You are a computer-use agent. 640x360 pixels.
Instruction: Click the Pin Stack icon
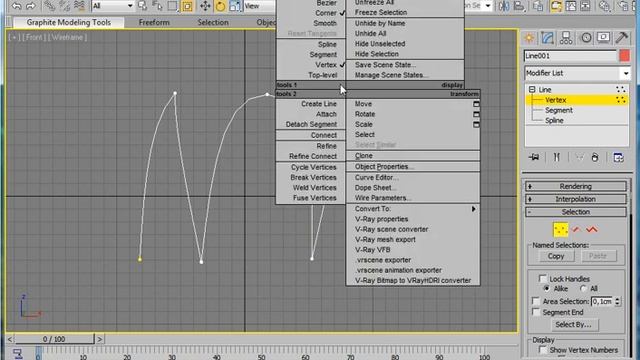(x=534, y=158)
